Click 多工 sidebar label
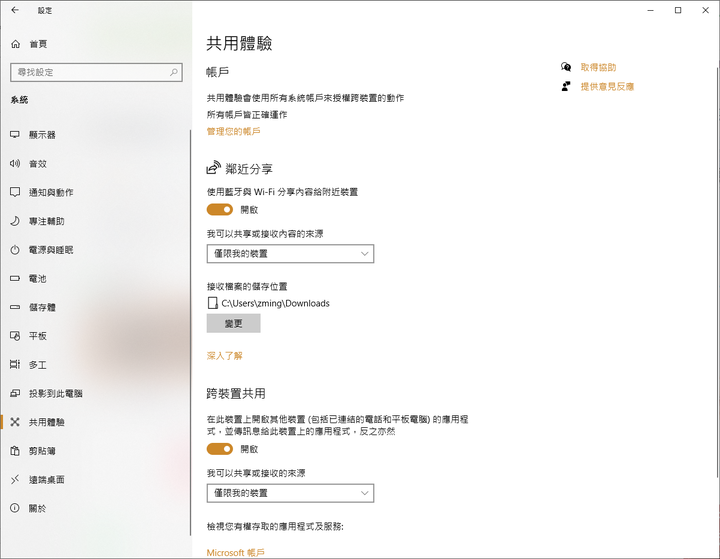The width and height of the screenshot is (720, 559). [38, 365]
